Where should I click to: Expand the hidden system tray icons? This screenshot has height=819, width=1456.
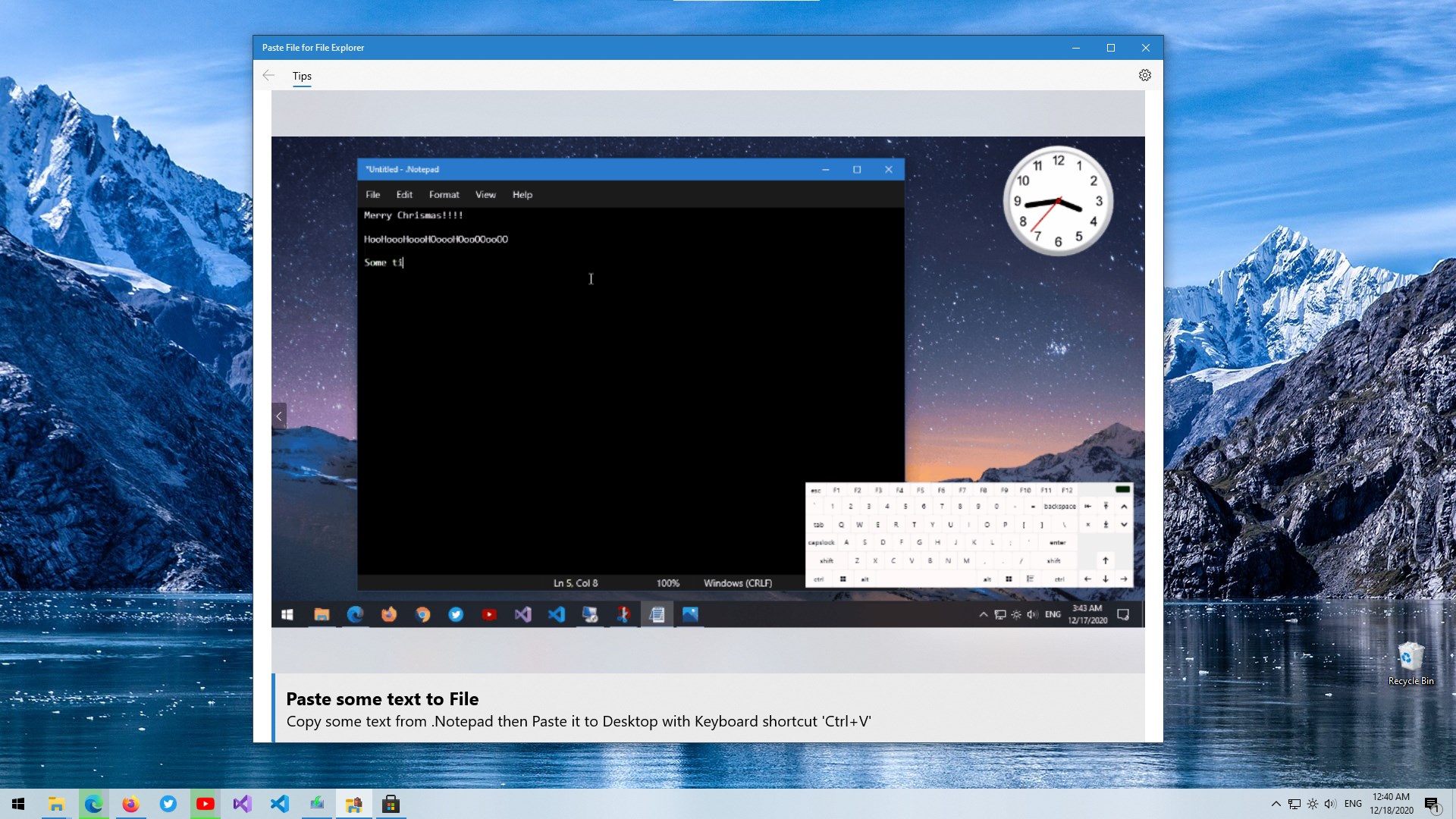click(x=1276, y=804)
